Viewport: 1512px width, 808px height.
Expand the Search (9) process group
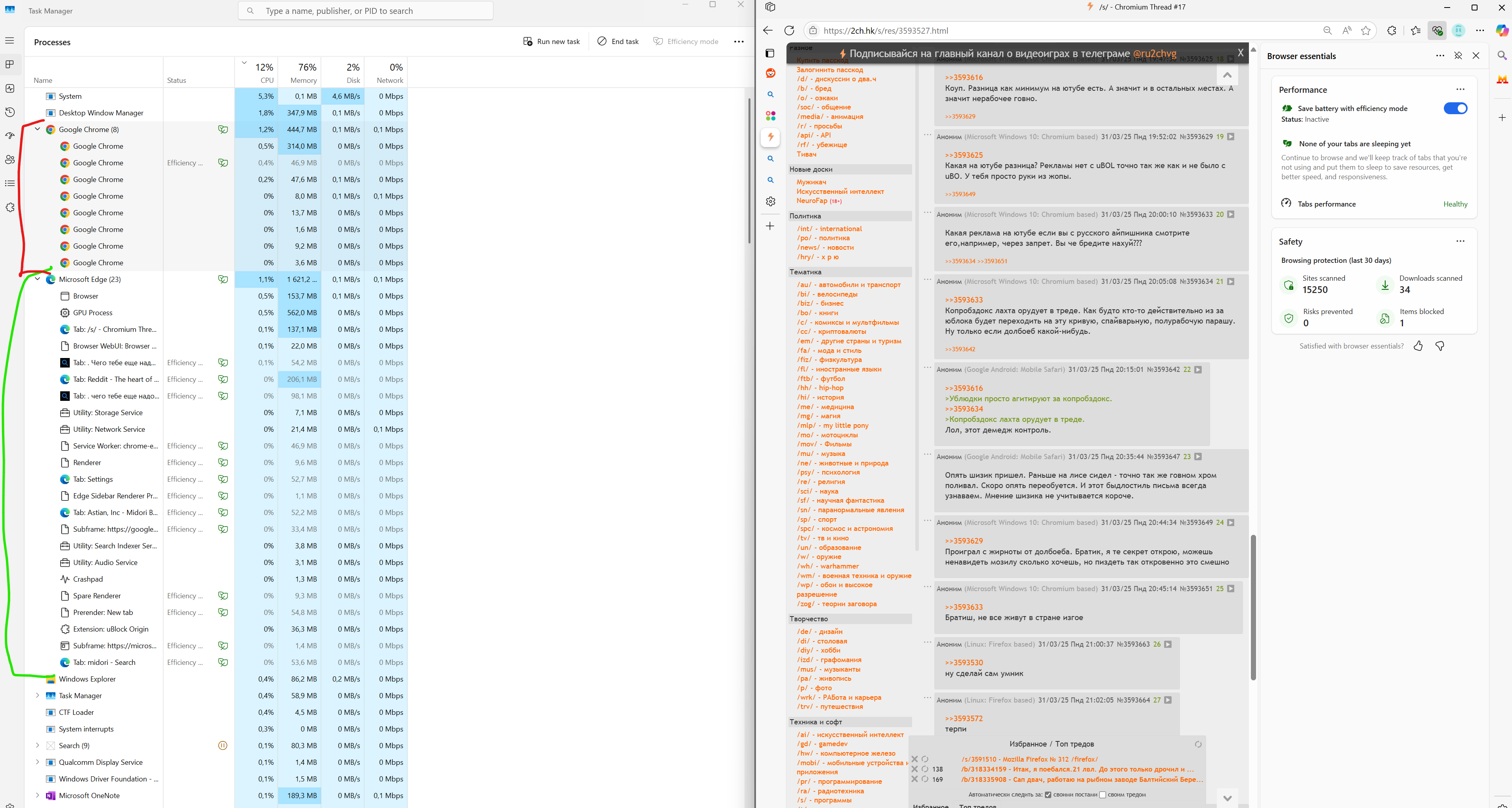pos(38,746)
